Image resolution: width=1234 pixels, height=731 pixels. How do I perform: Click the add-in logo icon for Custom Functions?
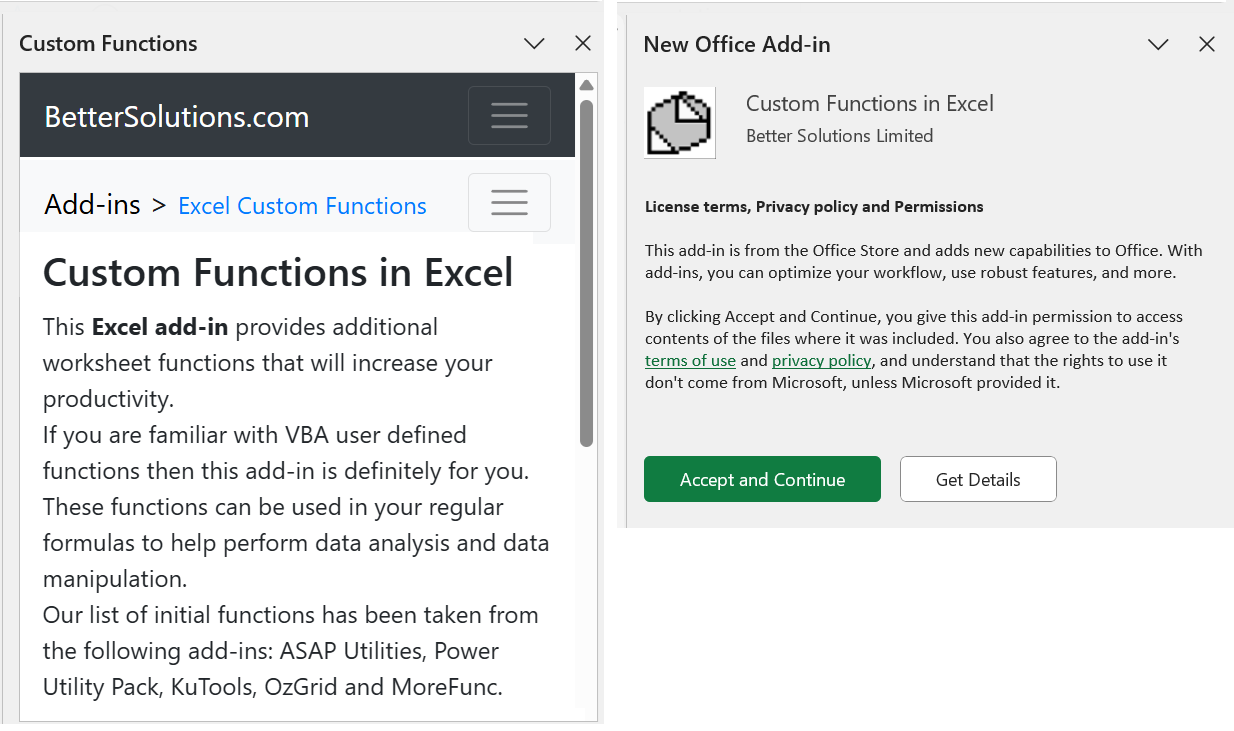(679, 122)
